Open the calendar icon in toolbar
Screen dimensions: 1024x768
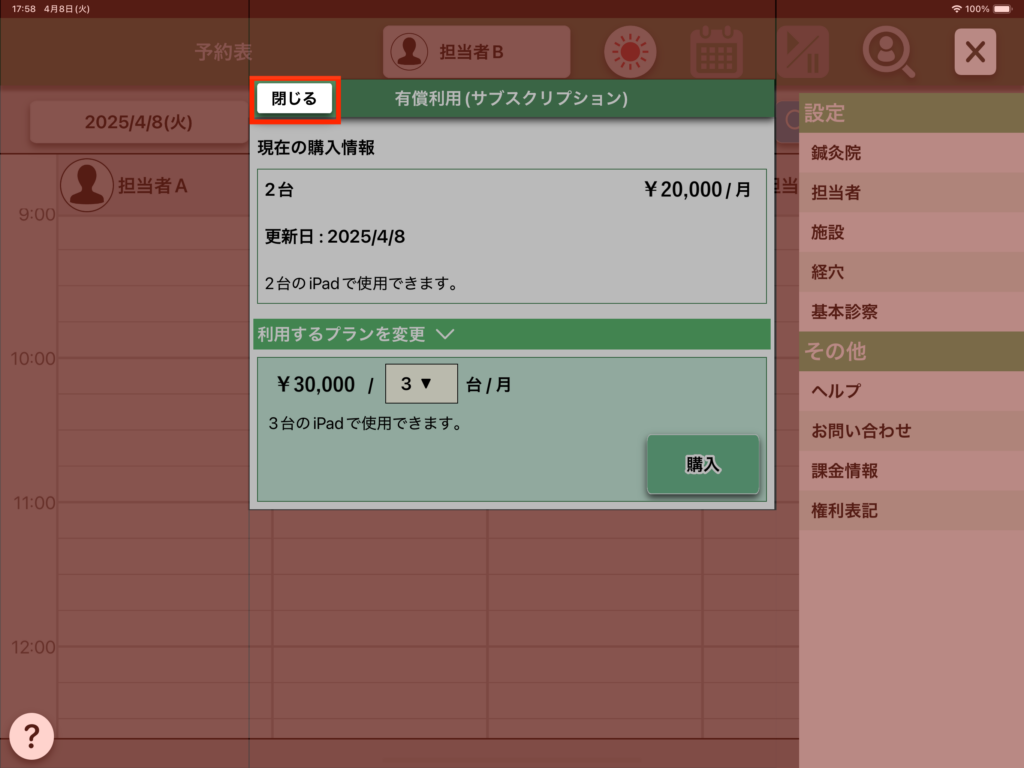(x=716, y=52)
